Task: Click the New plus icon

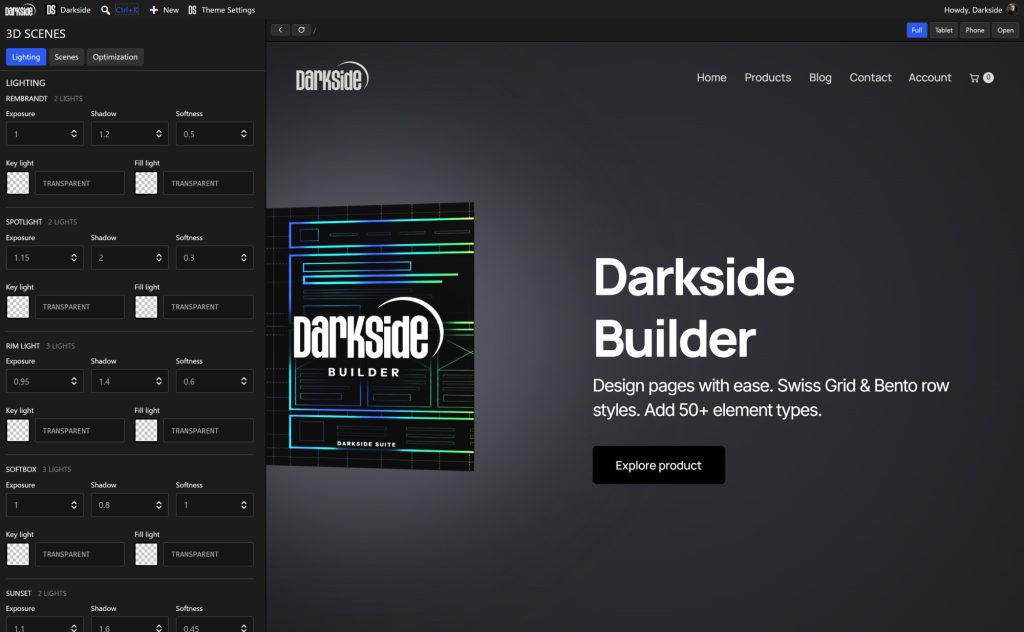Action: tap(153, 10)
